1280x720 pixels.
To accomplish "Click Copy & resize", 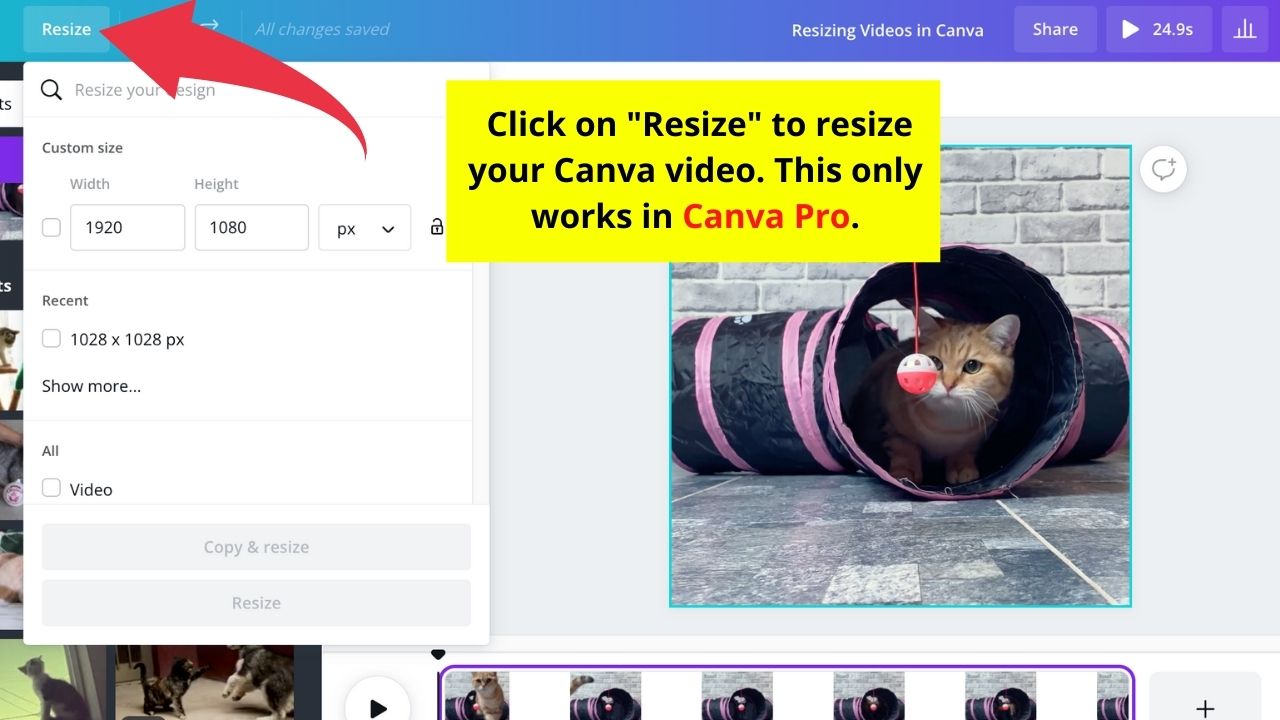I will [x=255, y=546].
